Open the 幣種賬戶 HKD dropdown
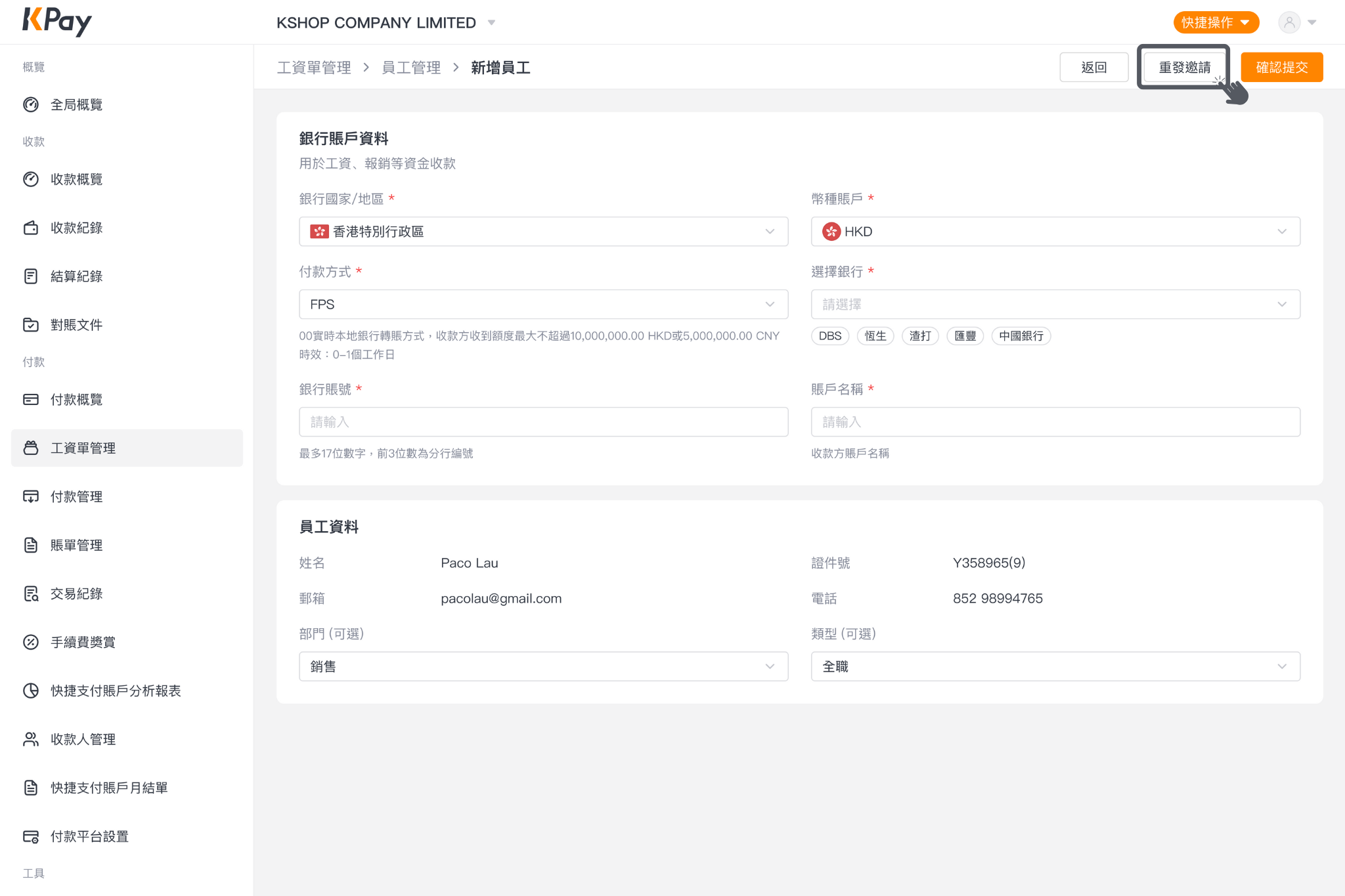The width and height of the screenshot is (1345, 896). pyautogui.click(x=1055, y=232)
